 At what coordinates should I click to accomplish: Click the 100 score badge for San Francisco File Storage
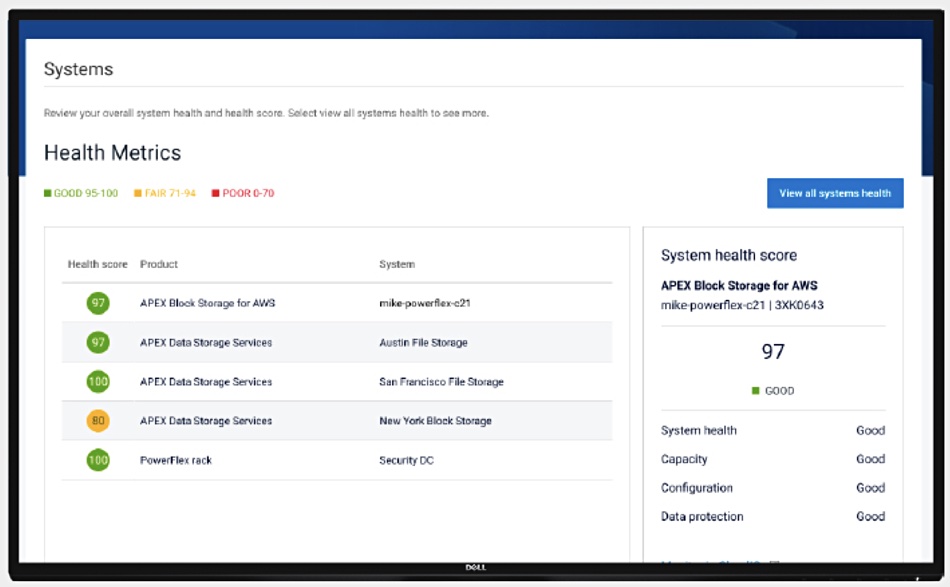[x=98, y=382]
